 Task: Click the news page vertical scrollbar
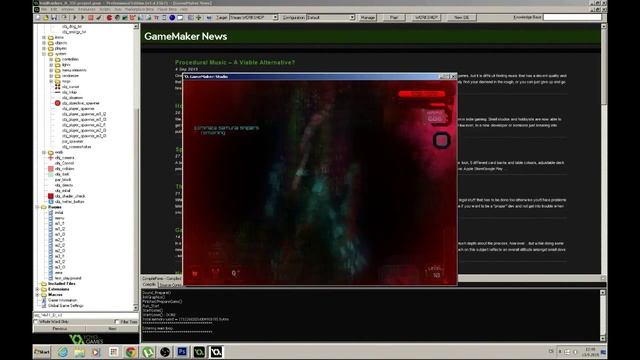pyautogui.click(x=603, y=149)
